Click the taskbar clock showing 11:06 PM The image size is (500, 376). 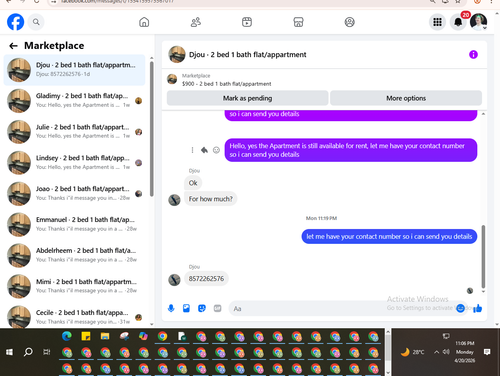point(465,352)
